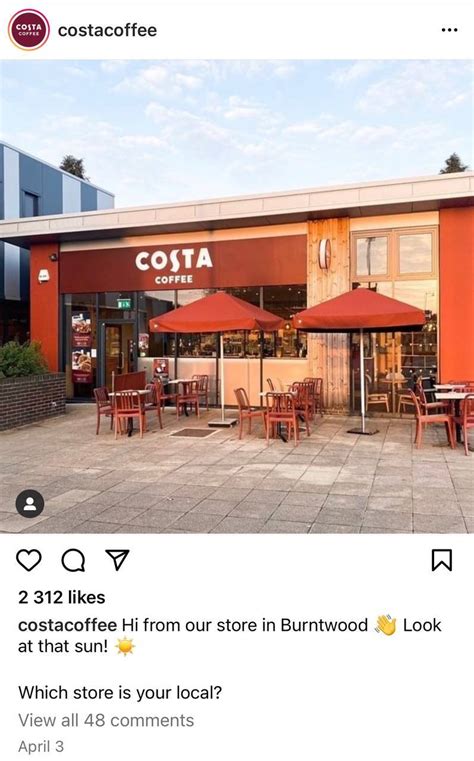View the 2 312 likes list

pyautogui.click(x=62, y=597)
